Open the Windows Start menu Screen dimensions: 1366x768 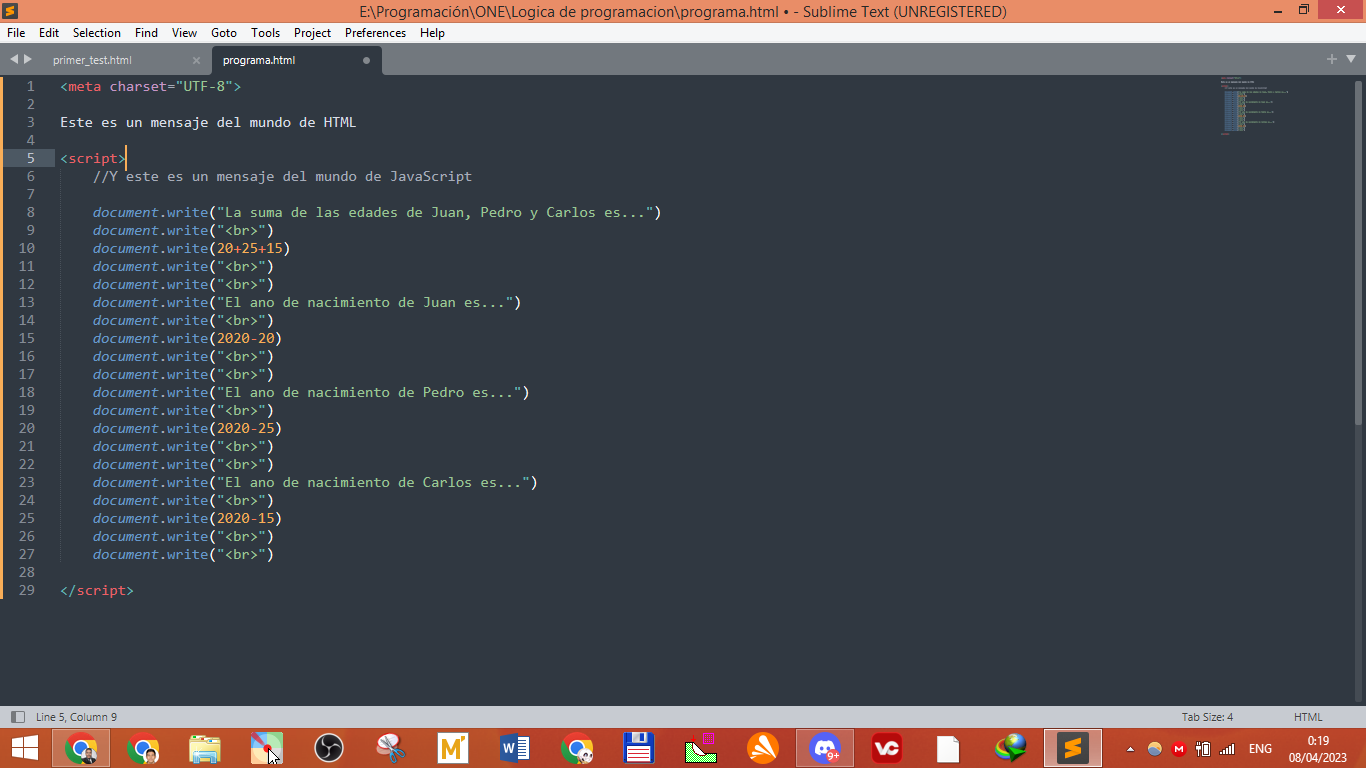coord(24,748)
